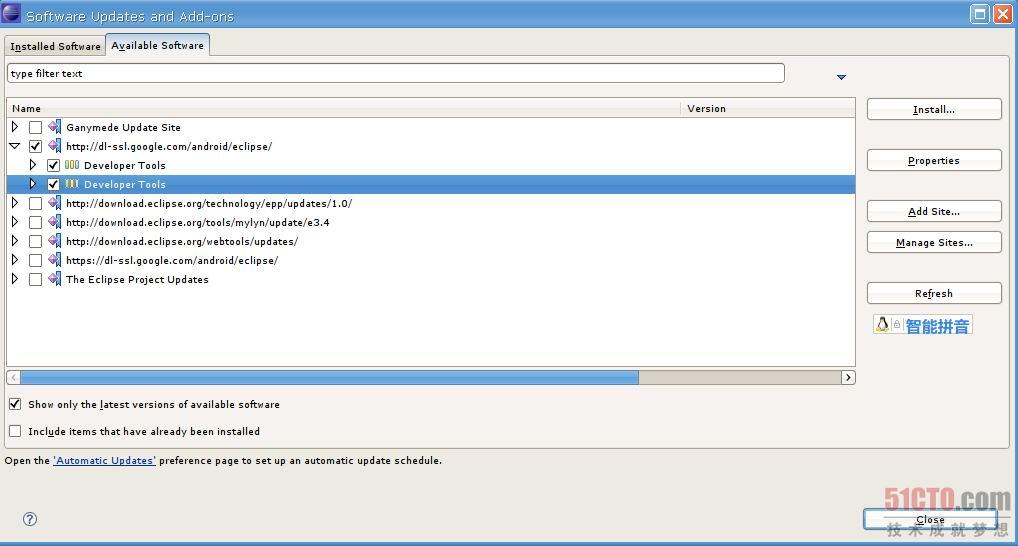Refresh the available software list
Screen dimensions: 1018x546
pos(934,293)
